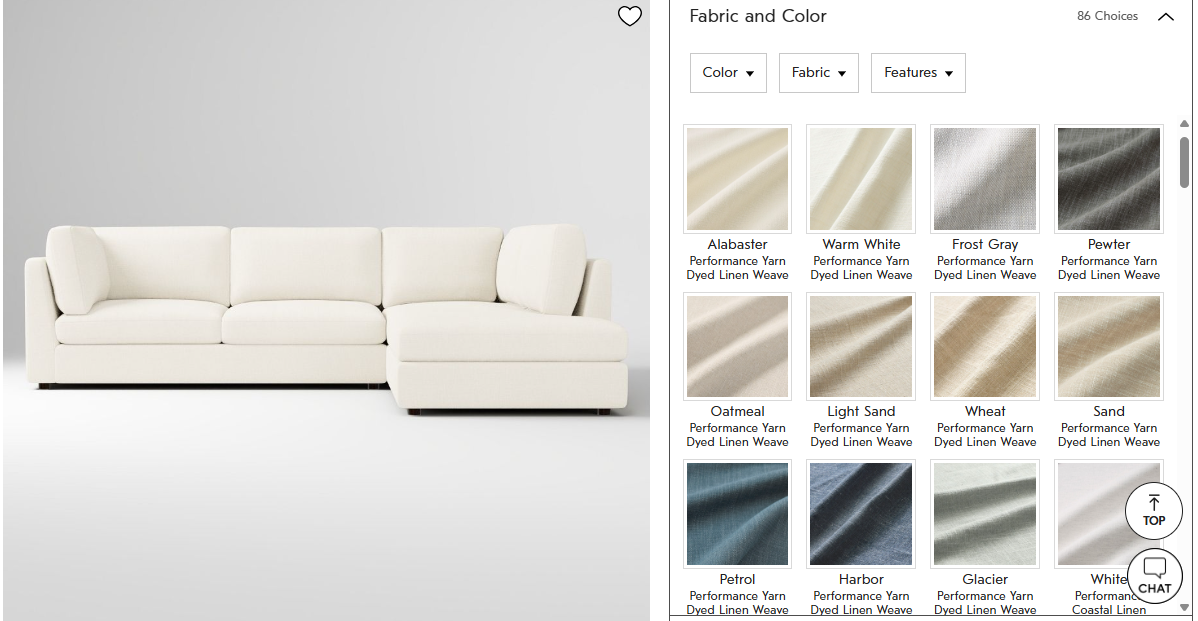Select the Petrol fabric swatch

(737, 514)
